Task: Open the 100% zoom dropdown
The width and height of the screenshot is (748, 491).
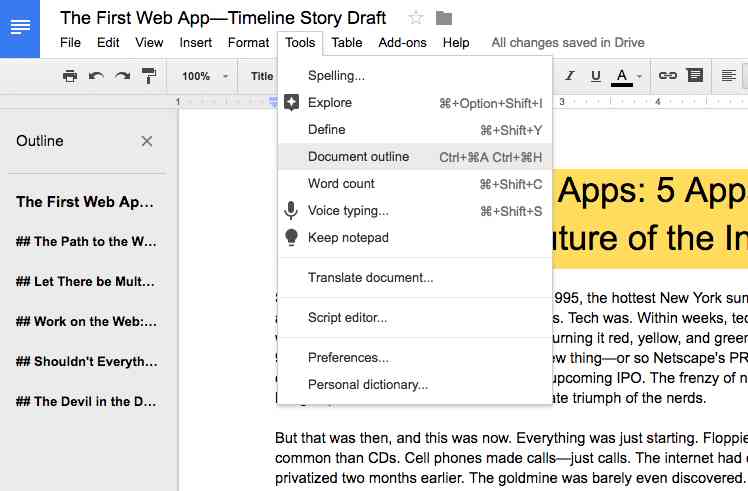Action: point(205,76)
